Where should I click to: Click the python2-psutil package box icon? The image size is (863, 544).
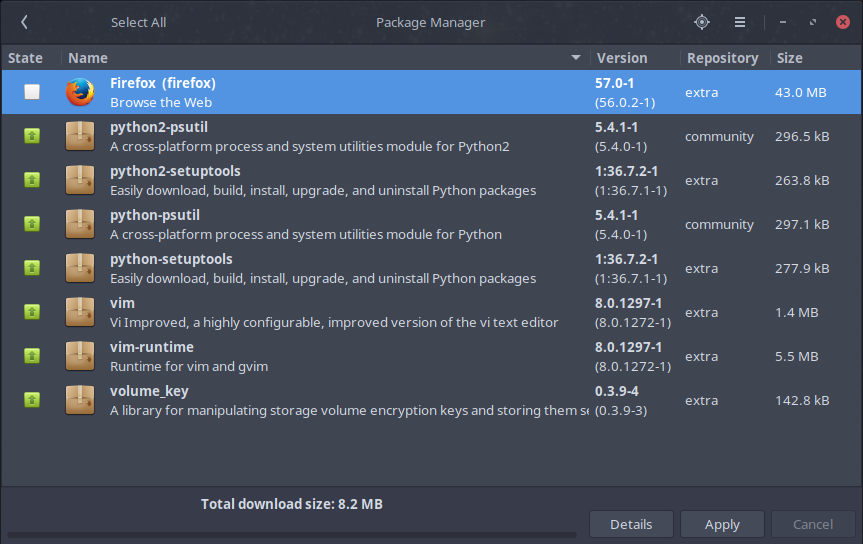(80, 136)
